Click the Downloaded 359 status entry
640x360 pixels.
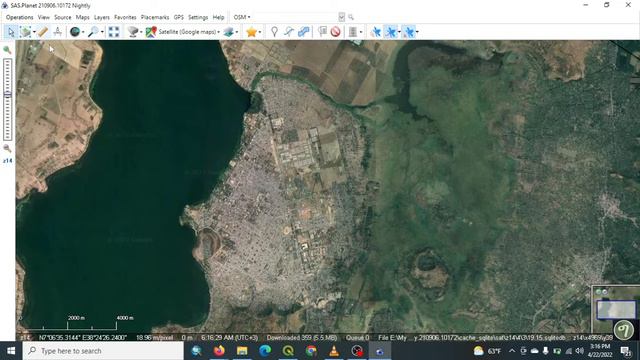(302, 338)
